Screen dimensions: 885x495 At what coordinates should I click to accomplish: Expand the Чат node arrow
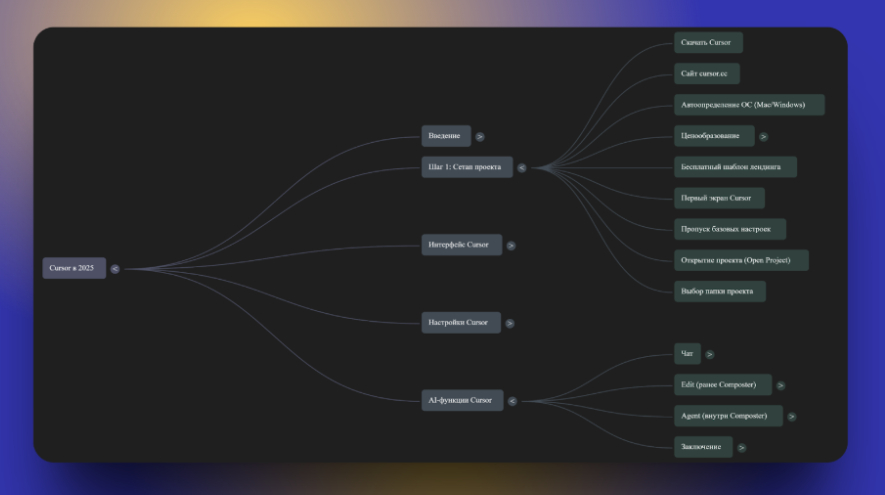click(x=709, y=354)
